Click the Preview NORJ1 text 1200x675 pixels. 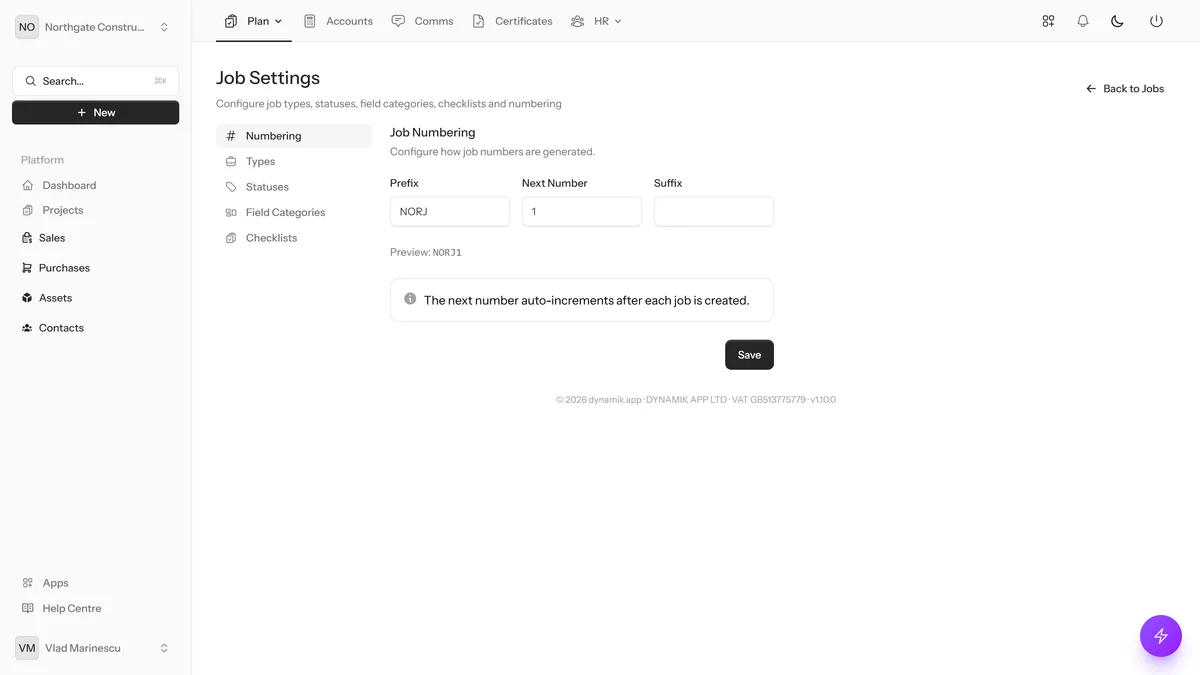pyautogui.click(x=426, y=252)
